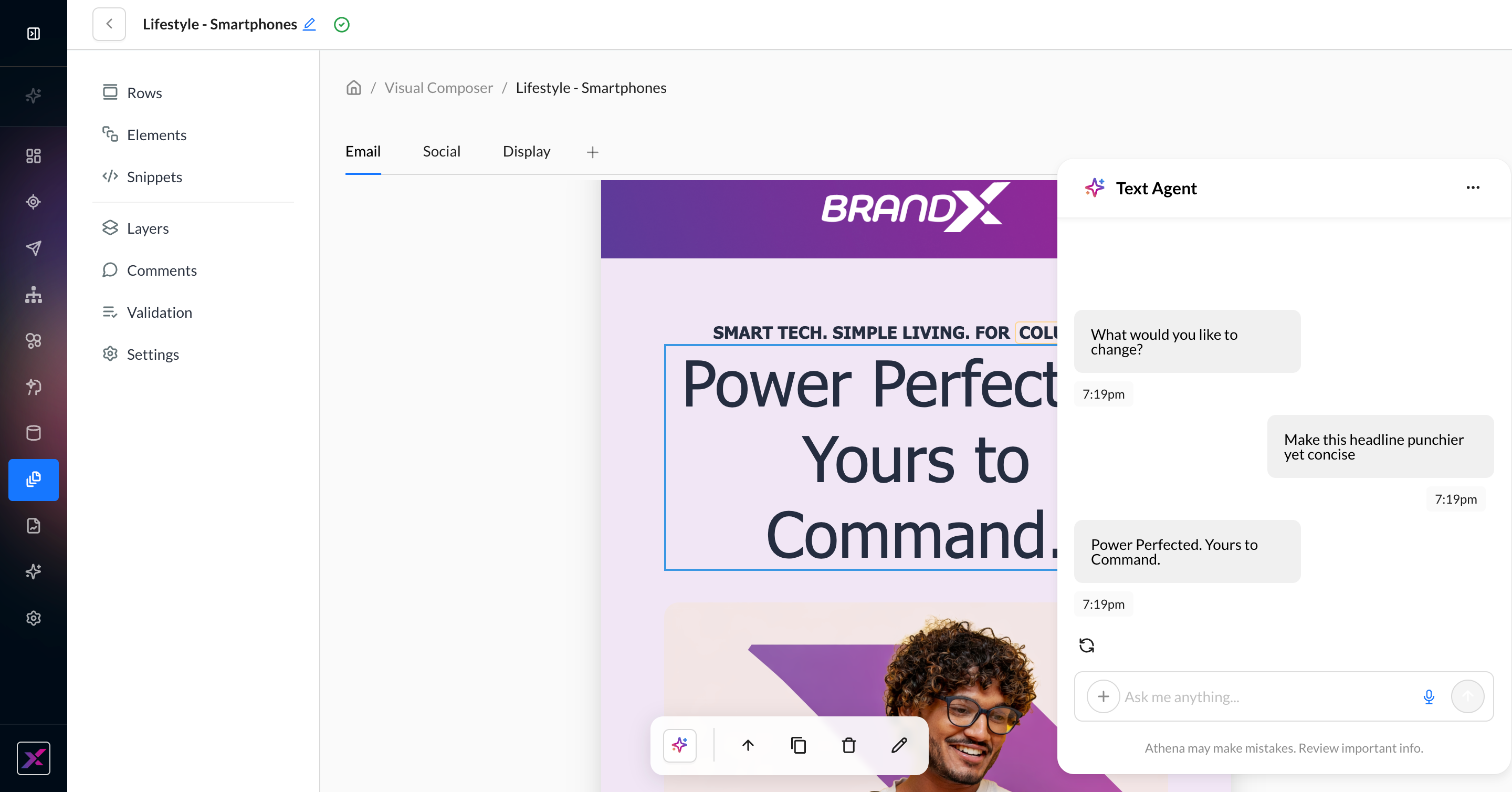Regenerate the agent response
Viewport: 1512px width, 792px height.
1086,645
